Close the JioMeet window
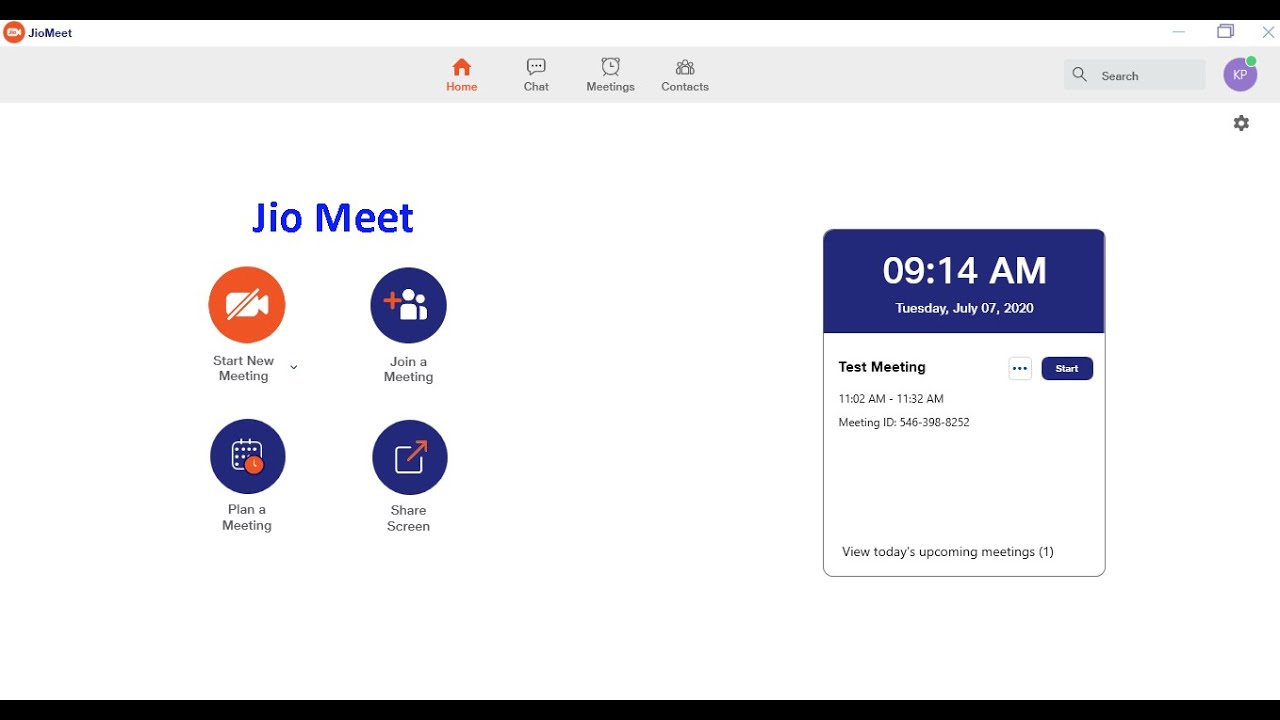Viewport: 1280px width, 720px height. point(1268,32)
